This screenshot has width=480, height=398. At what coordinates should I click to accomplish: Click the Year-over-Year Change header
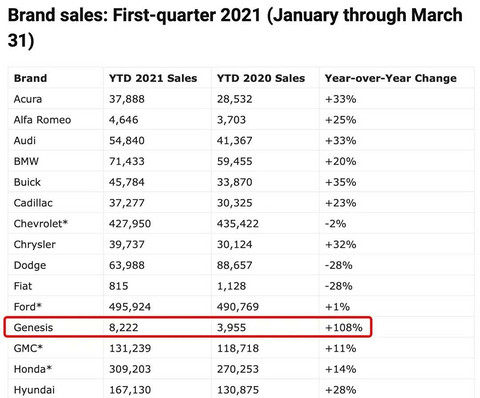(391, 78)
